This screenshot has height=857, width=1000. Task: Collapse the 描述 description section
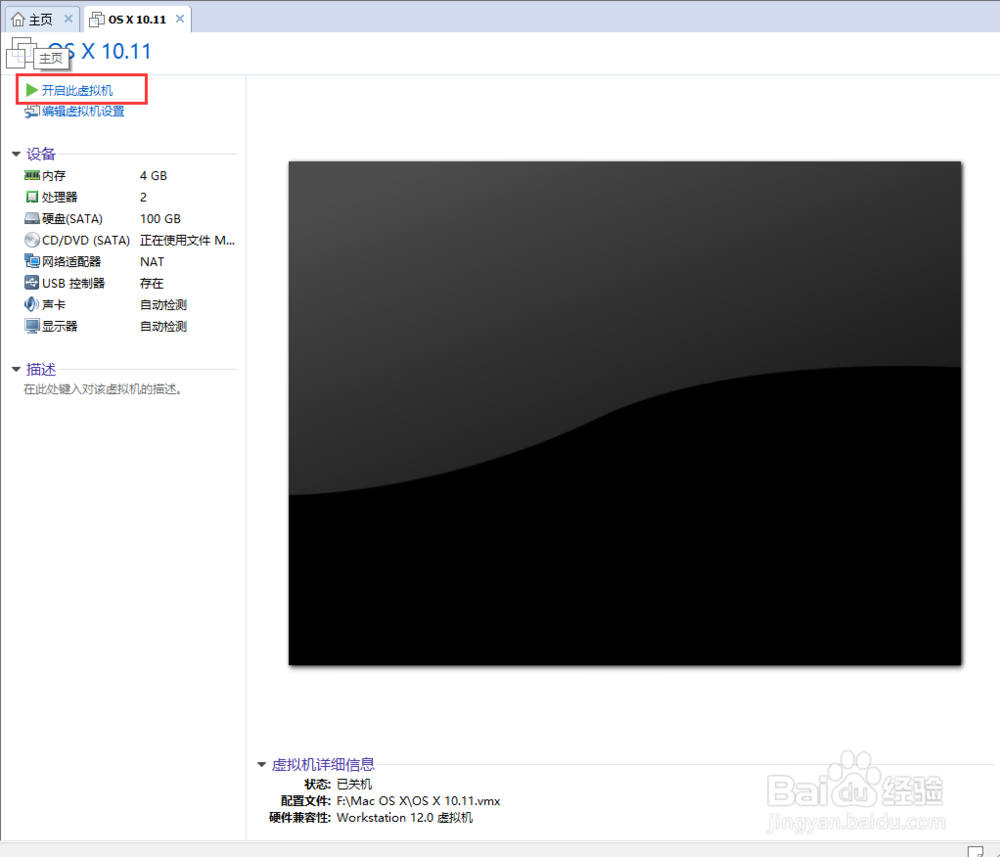tap(16, 369)
